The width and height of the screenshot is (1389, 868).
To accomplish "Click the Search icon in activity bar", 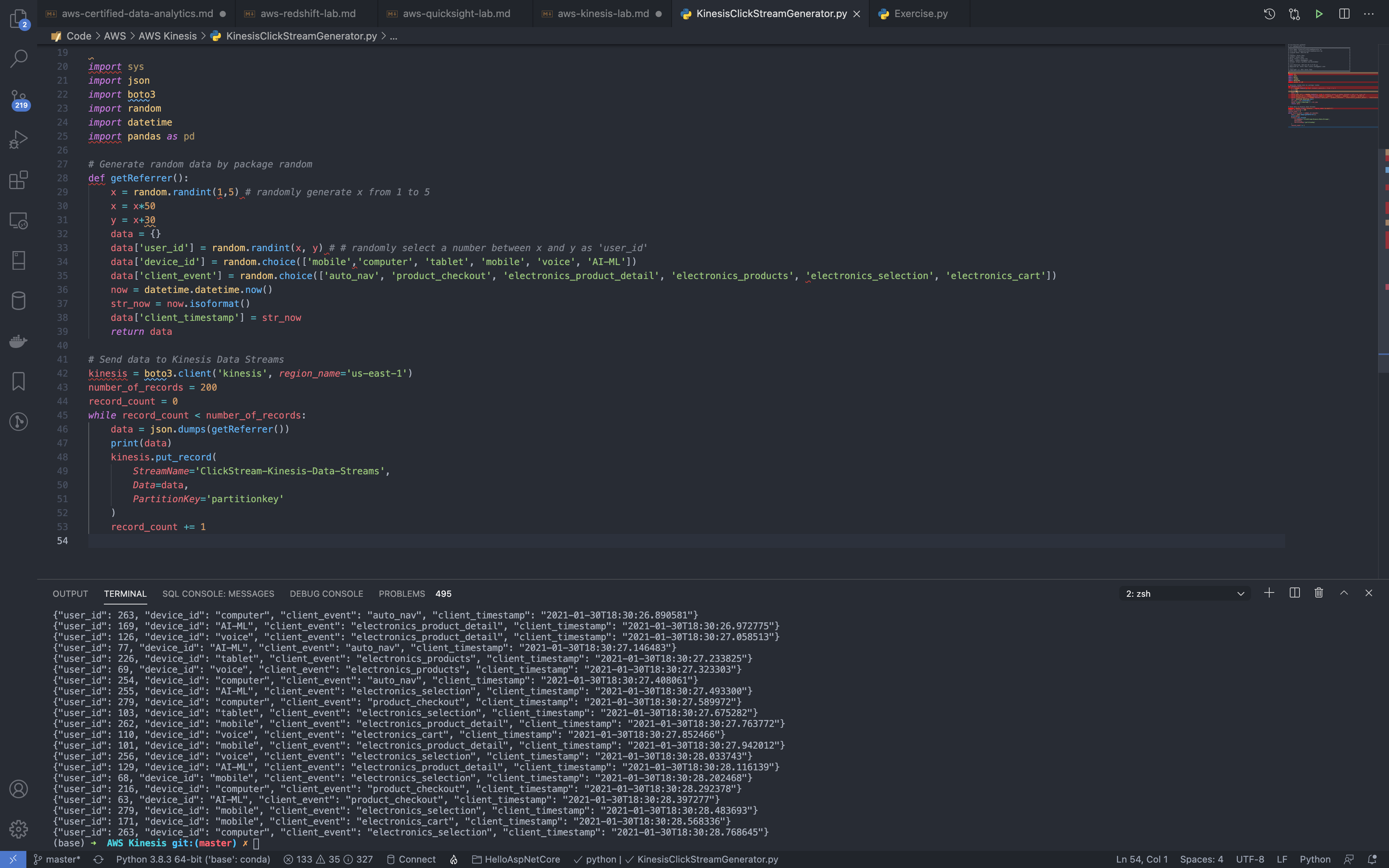I will (18, 58).
